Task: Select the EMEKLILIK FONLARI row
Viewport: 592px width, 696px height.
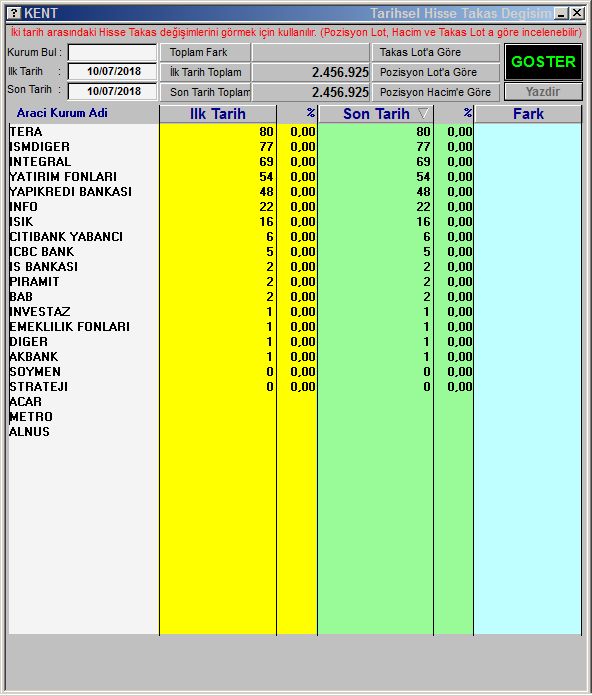Action: 295,327
